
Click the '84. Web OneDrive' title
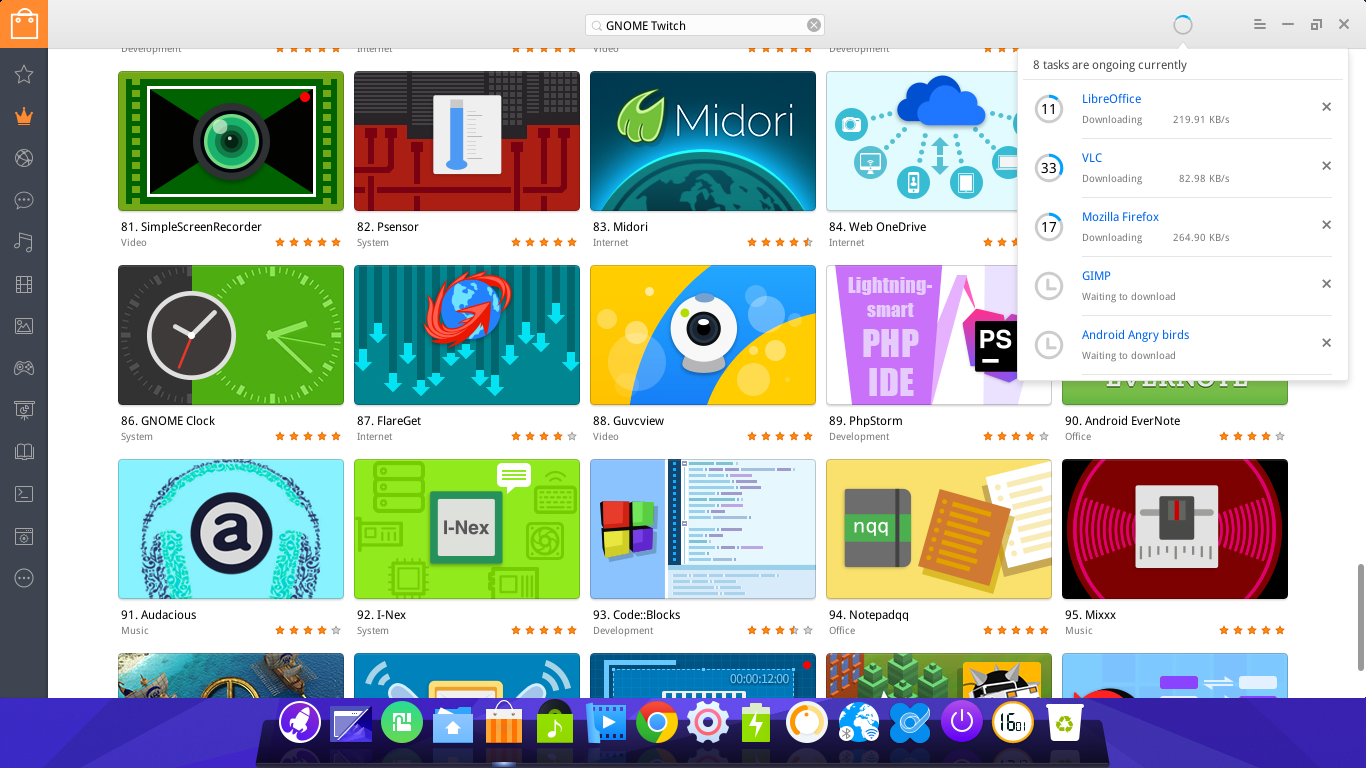click(877, 227)
